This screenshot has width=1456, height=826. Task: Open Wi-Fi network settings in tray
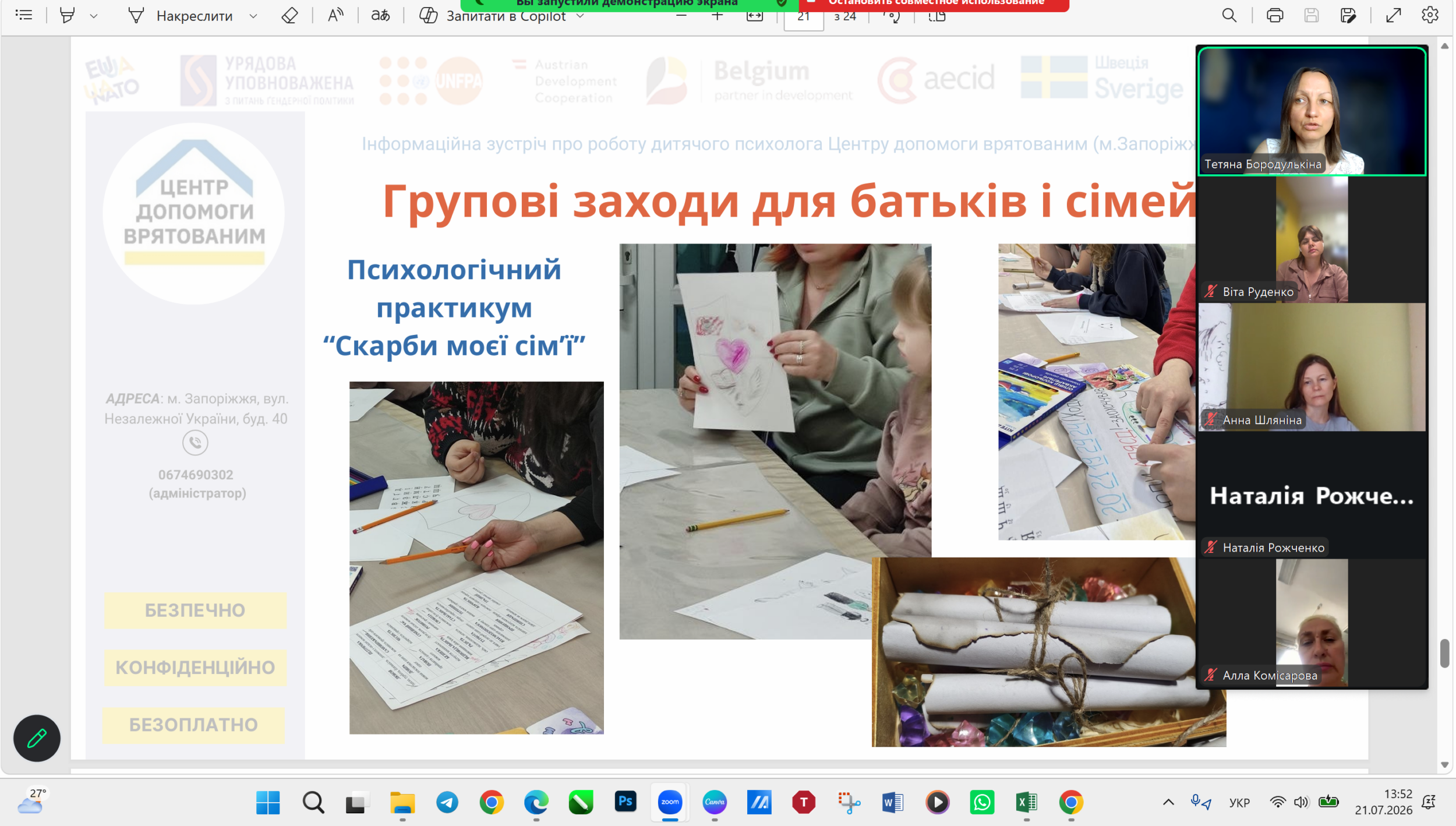click(x=1277, y=803)
